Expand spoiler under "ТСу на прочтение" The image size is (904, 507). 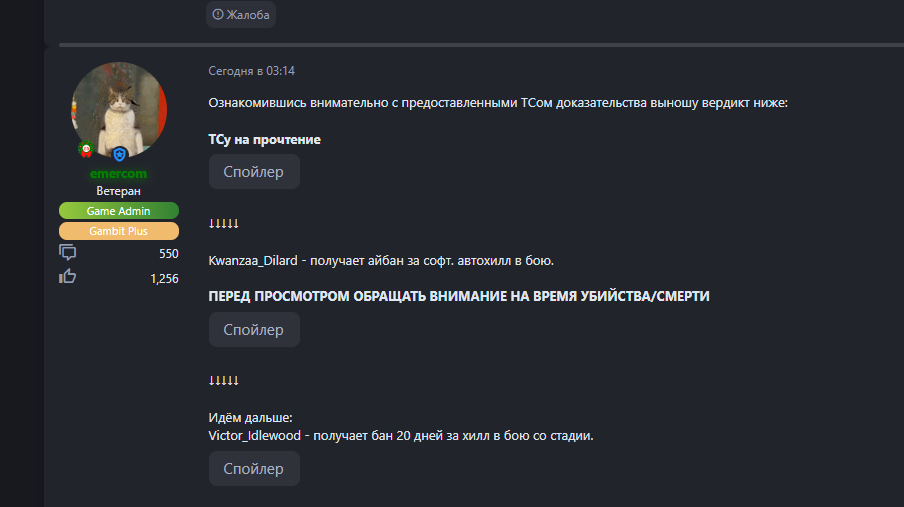(254, 171)
